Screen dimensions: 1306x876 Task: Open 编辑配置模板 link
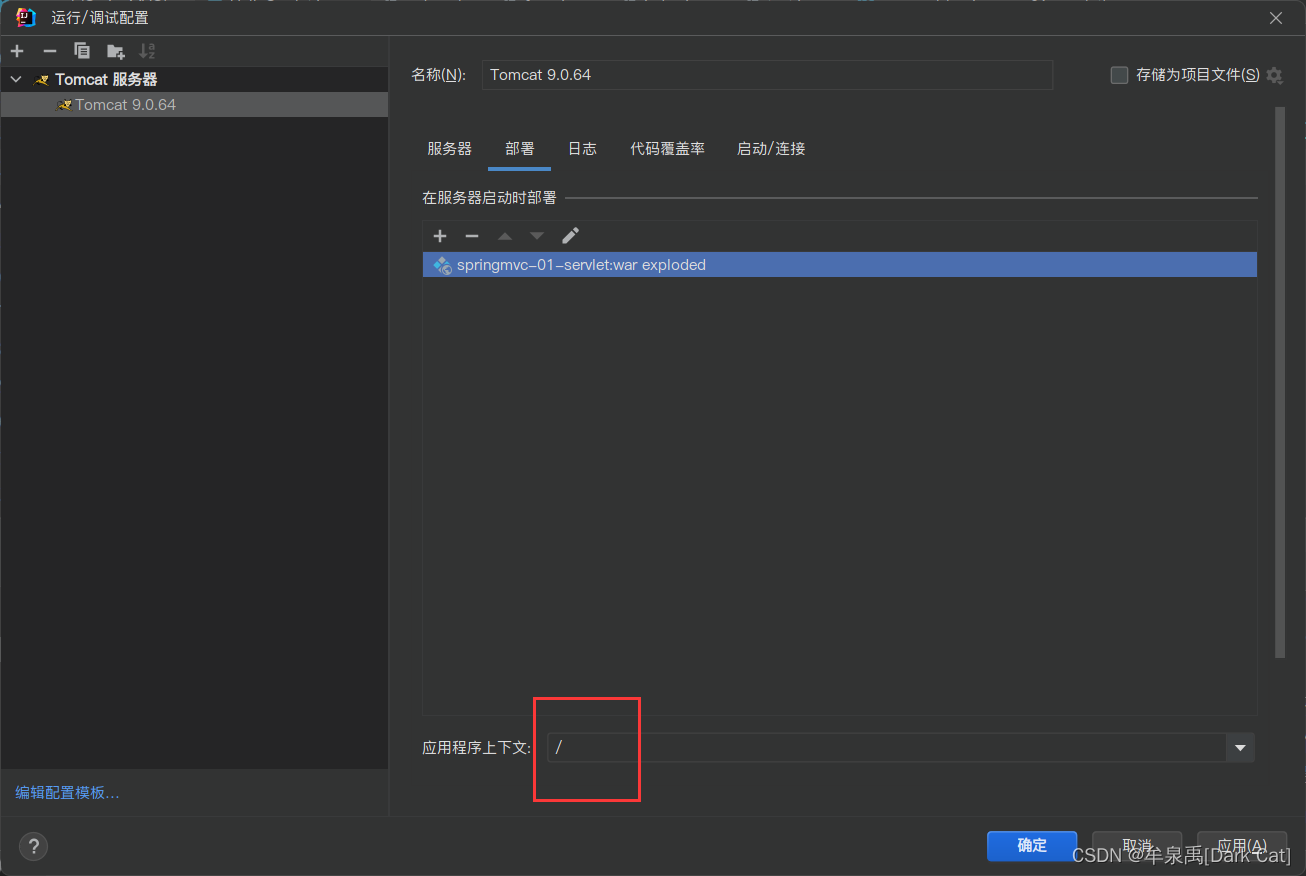coord(67,793)
